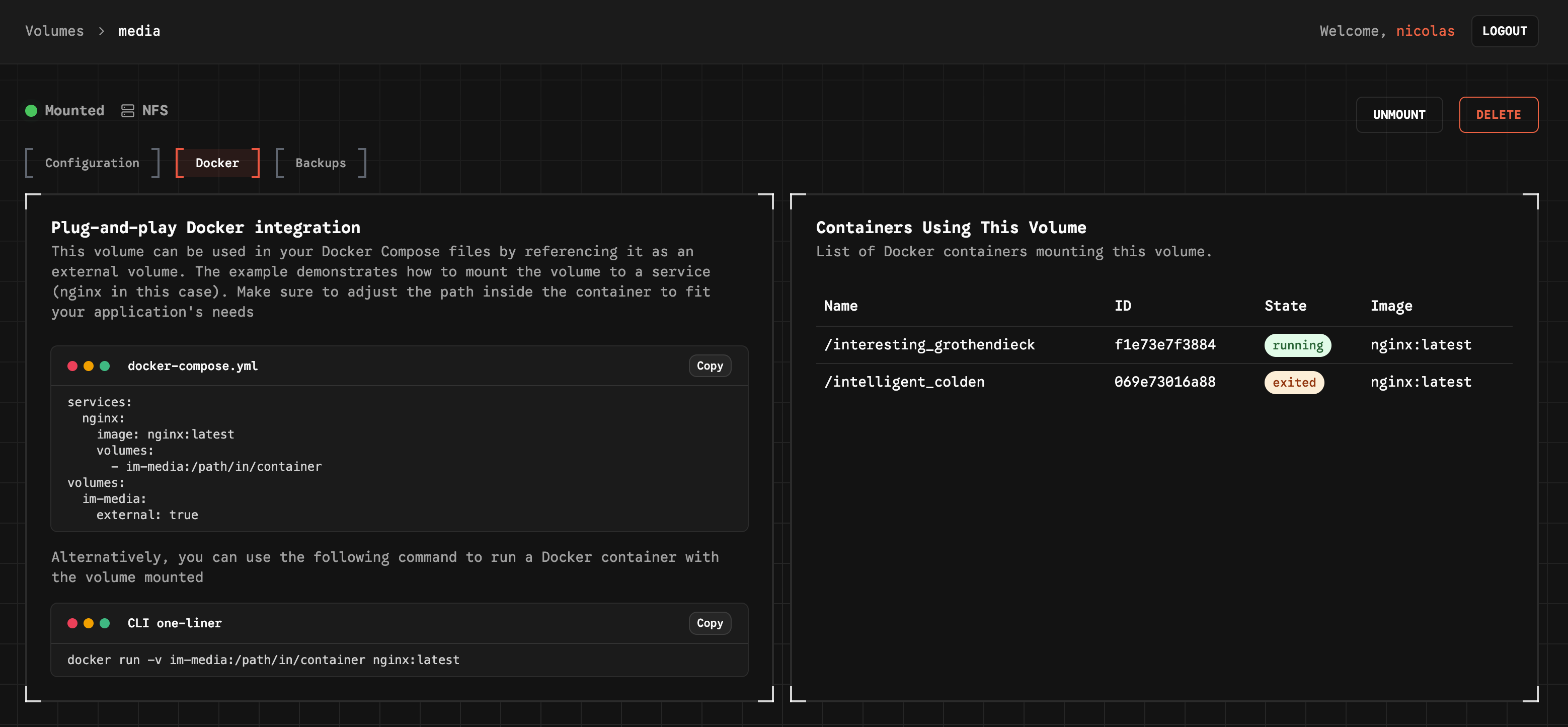Click the running state badge

pyautogui.click(x=1297, y=345)
